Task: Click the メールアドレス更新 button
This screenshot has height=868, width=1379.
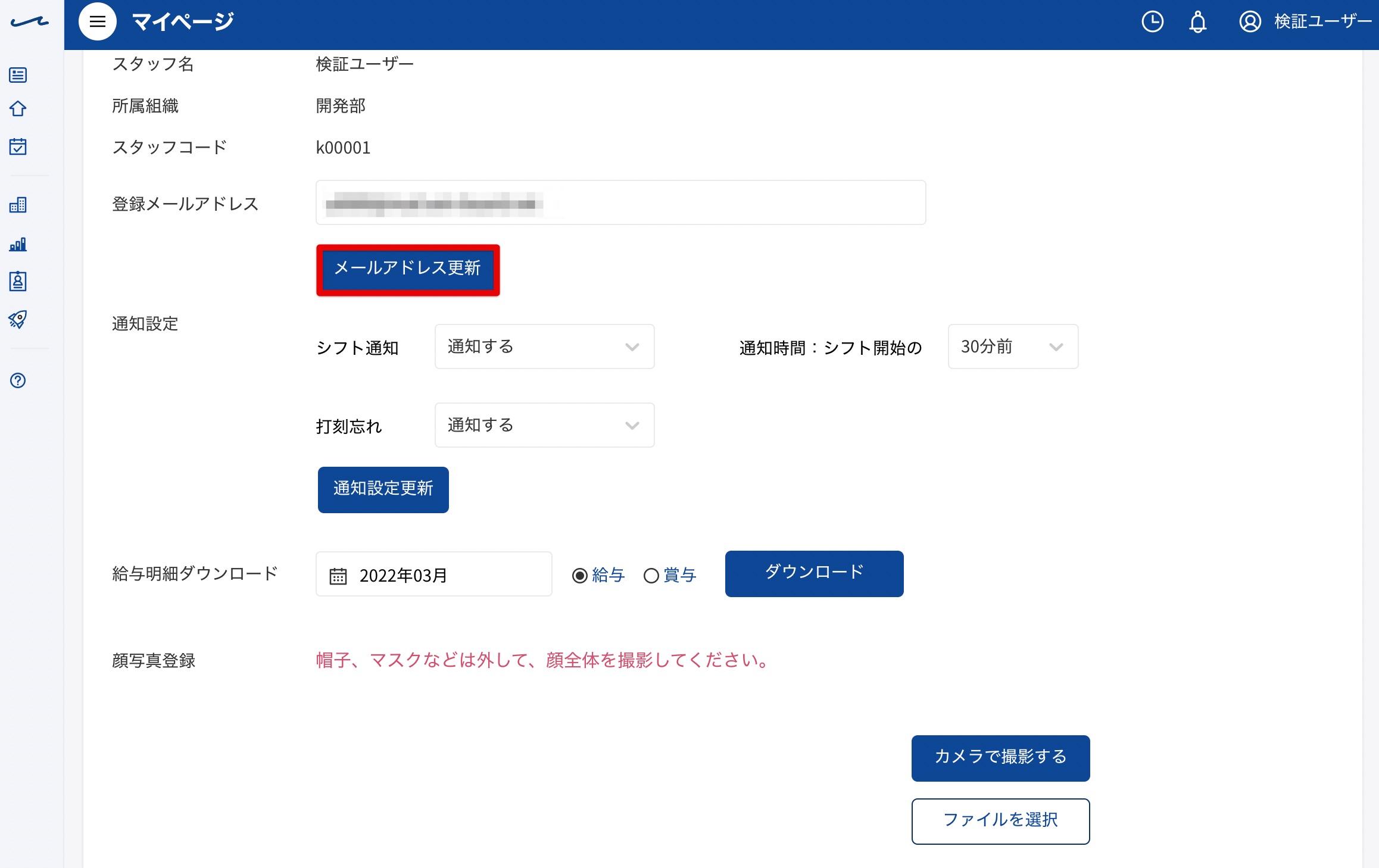Action: (x=408, y=270)
